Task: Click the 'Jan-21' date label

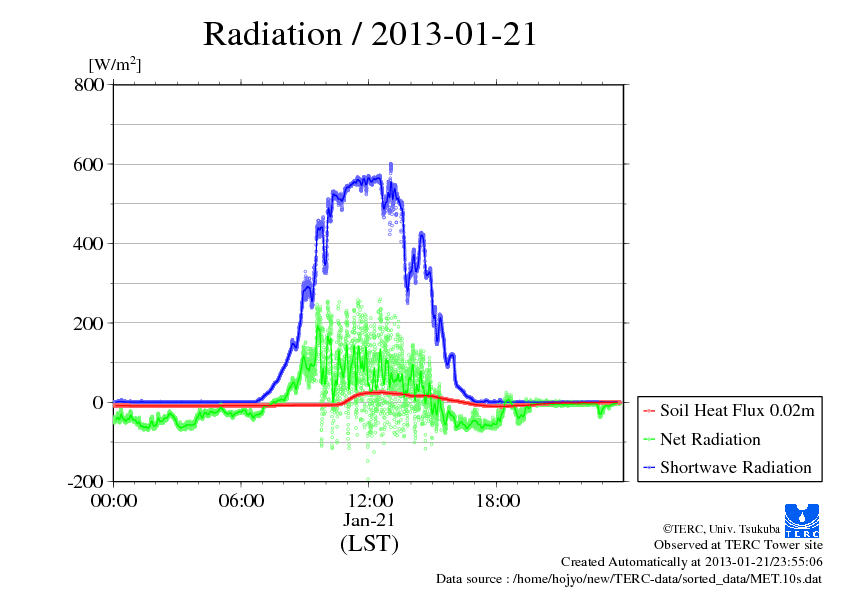Action: [x=369, y=520]
